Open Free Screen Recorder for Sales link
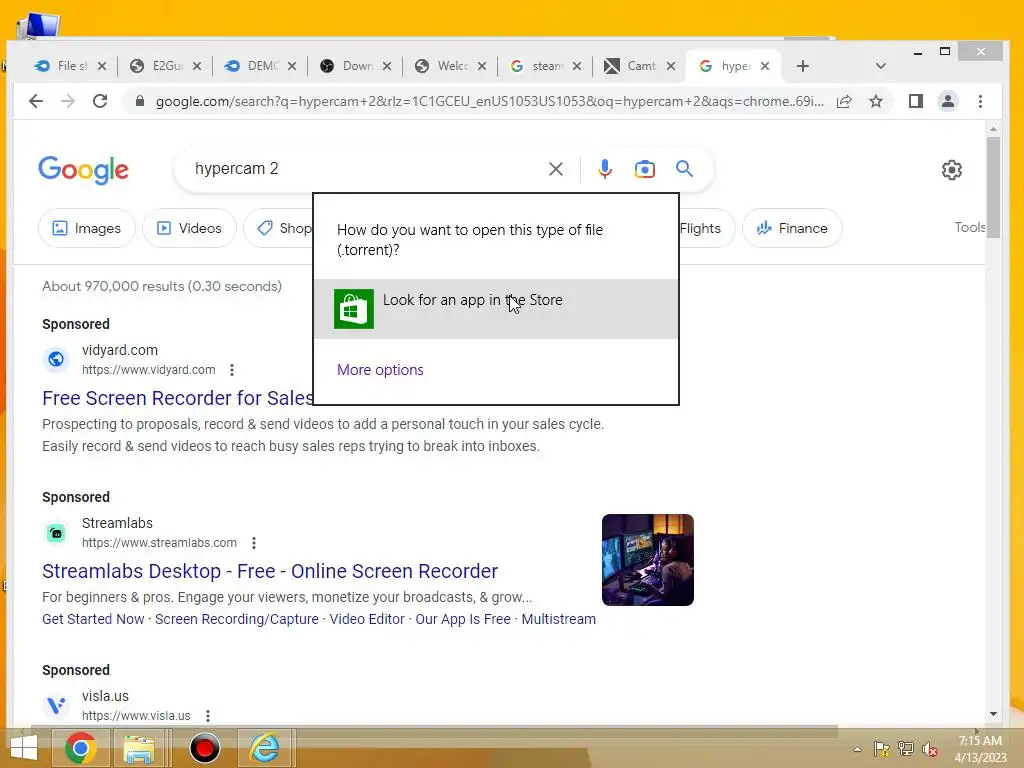This screenshot has width=1024, height=768. coord(178,398)
